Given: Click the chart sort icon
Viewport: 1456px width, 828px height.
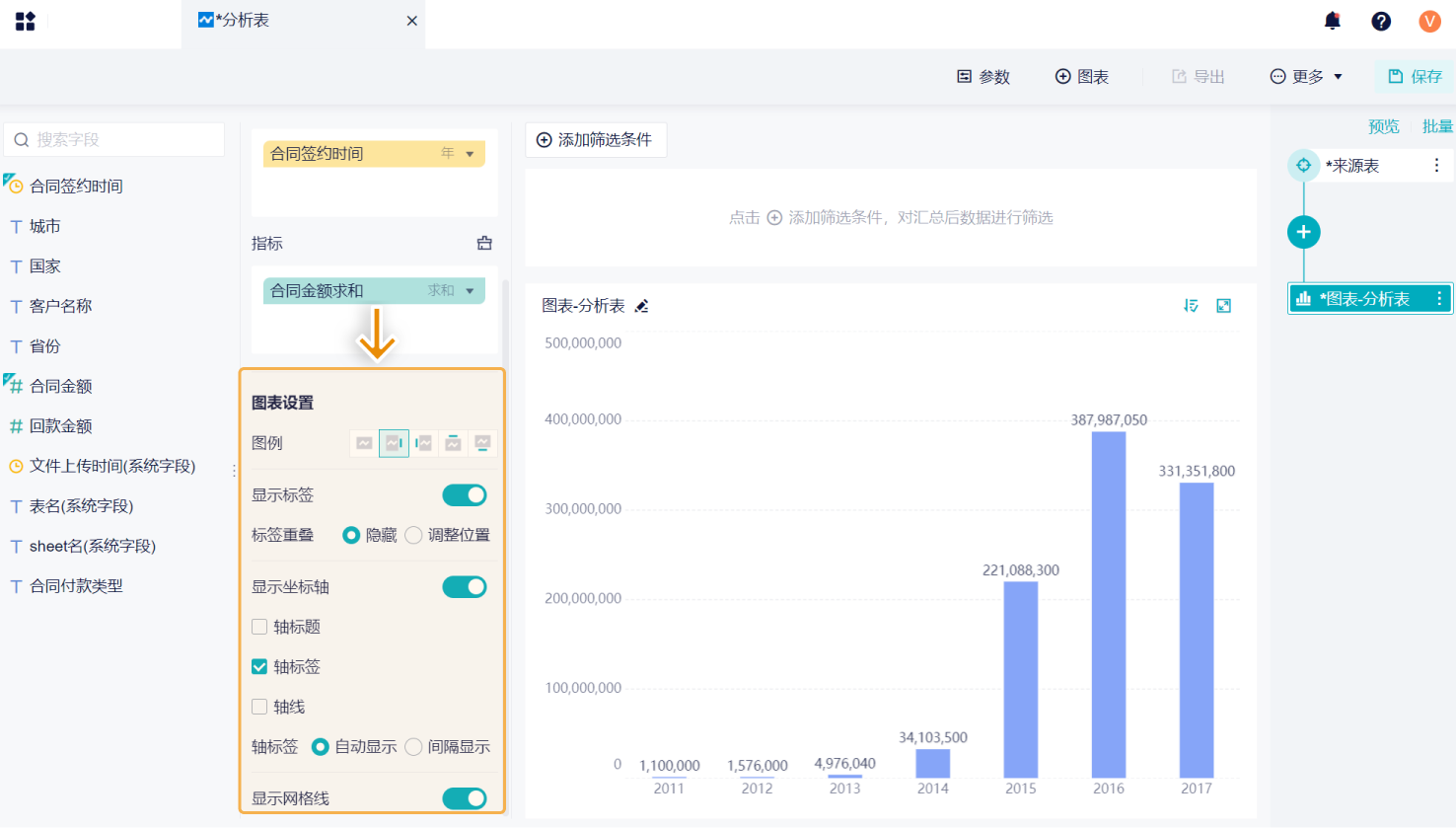Looking at the screenshot, I should click(1191, 306).
